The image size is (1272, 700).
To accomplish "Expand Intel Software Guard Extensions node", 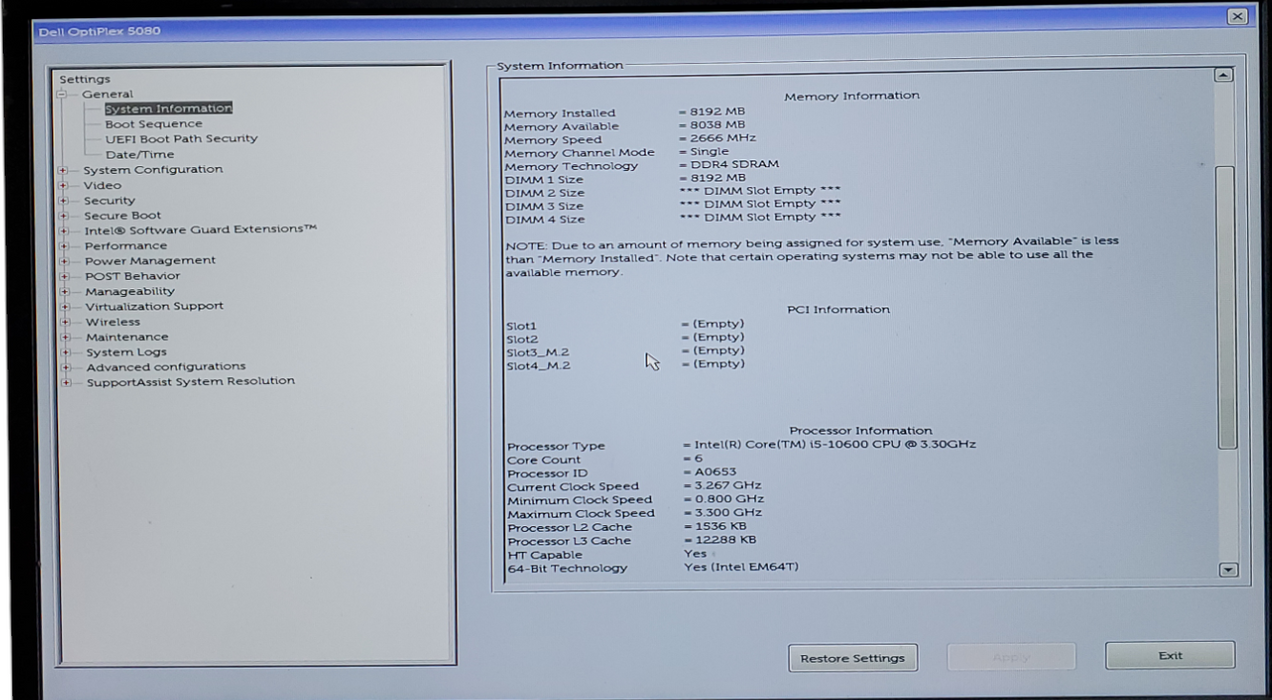I will pyautogui.click(x=65, y=230).
